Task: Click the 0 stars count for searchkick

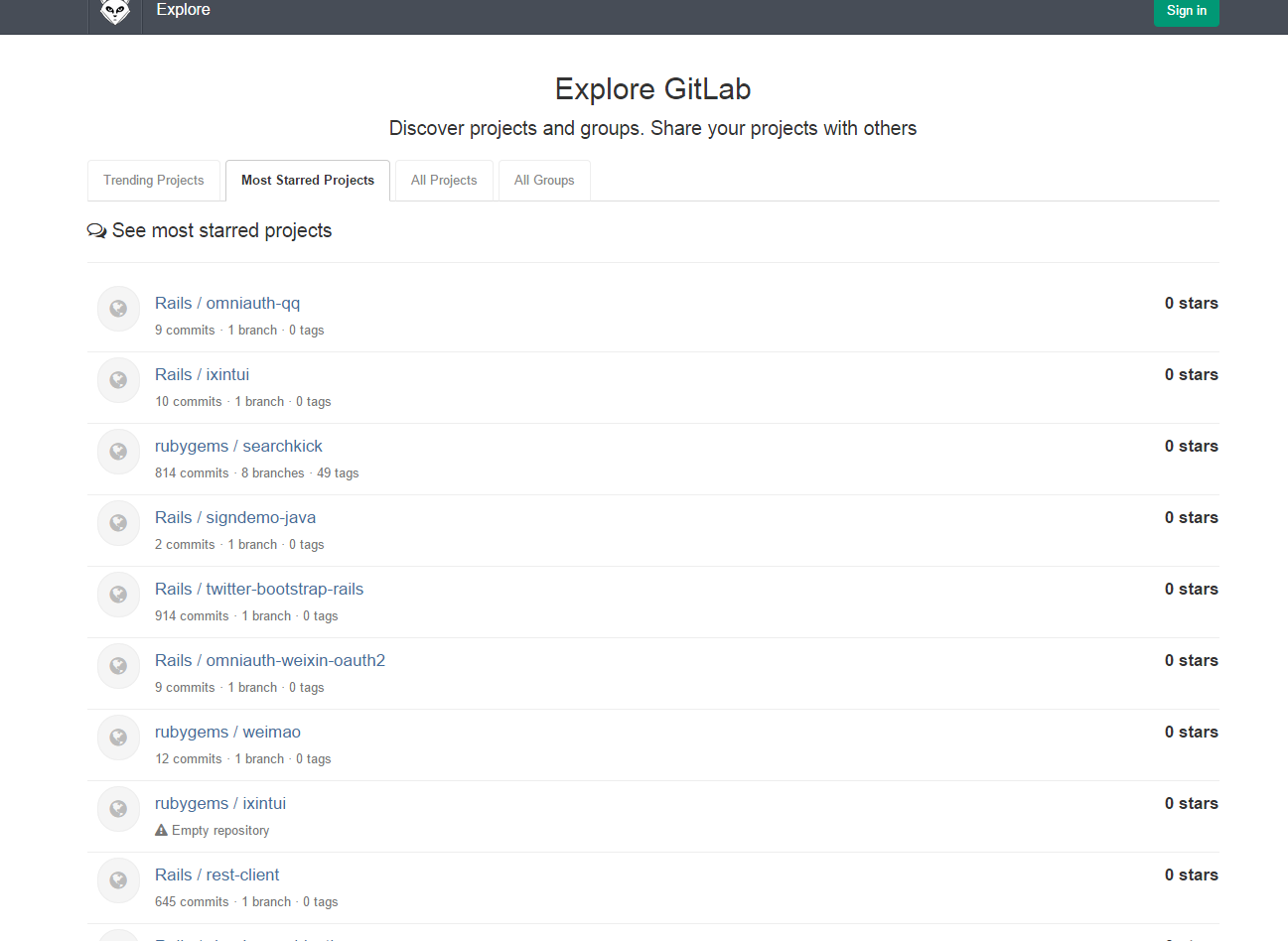Action: tap(1192, 447)
